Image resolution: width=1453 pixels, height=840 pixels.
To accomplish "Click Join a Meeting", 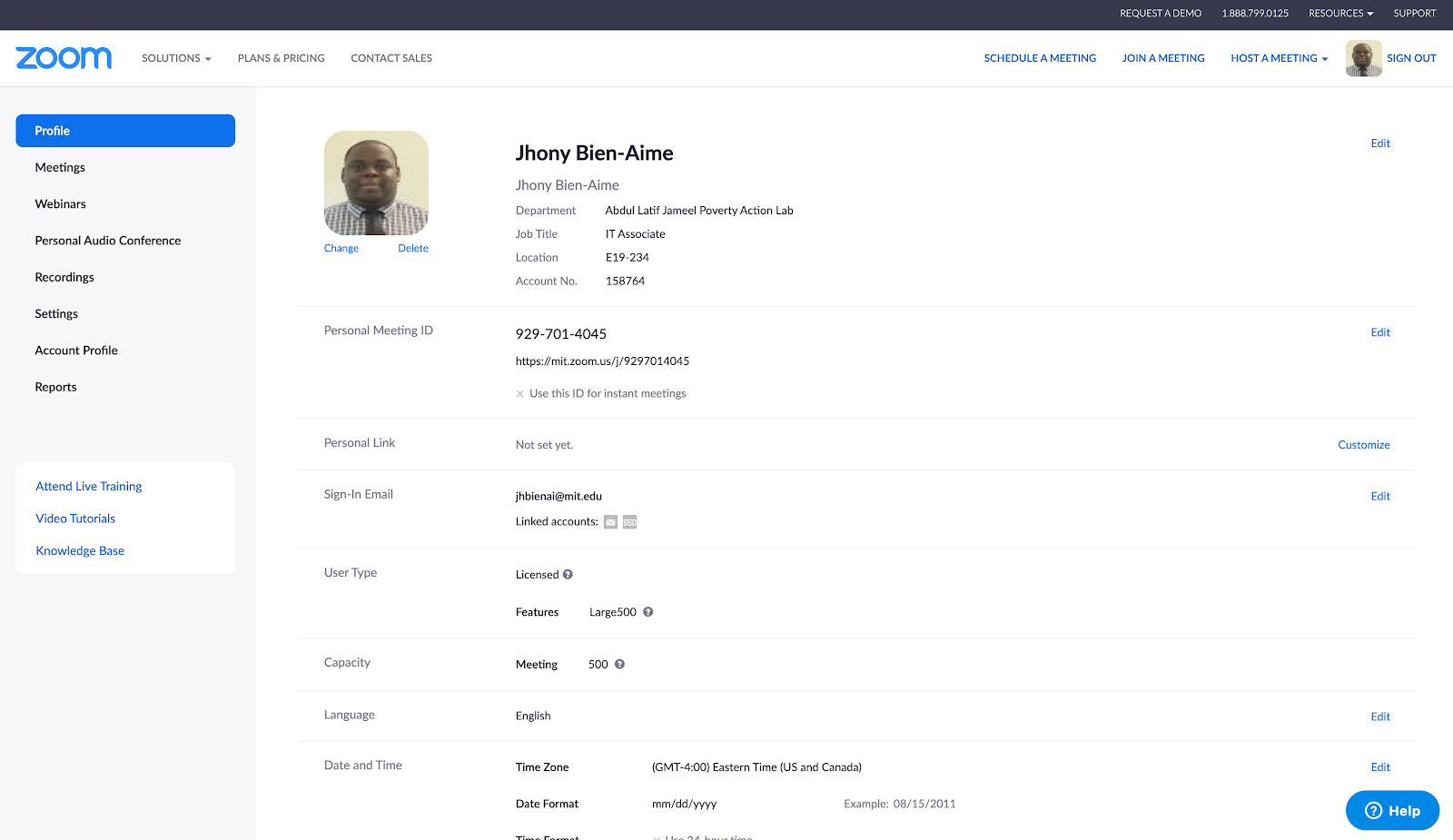I will [x=1163, y=58].
